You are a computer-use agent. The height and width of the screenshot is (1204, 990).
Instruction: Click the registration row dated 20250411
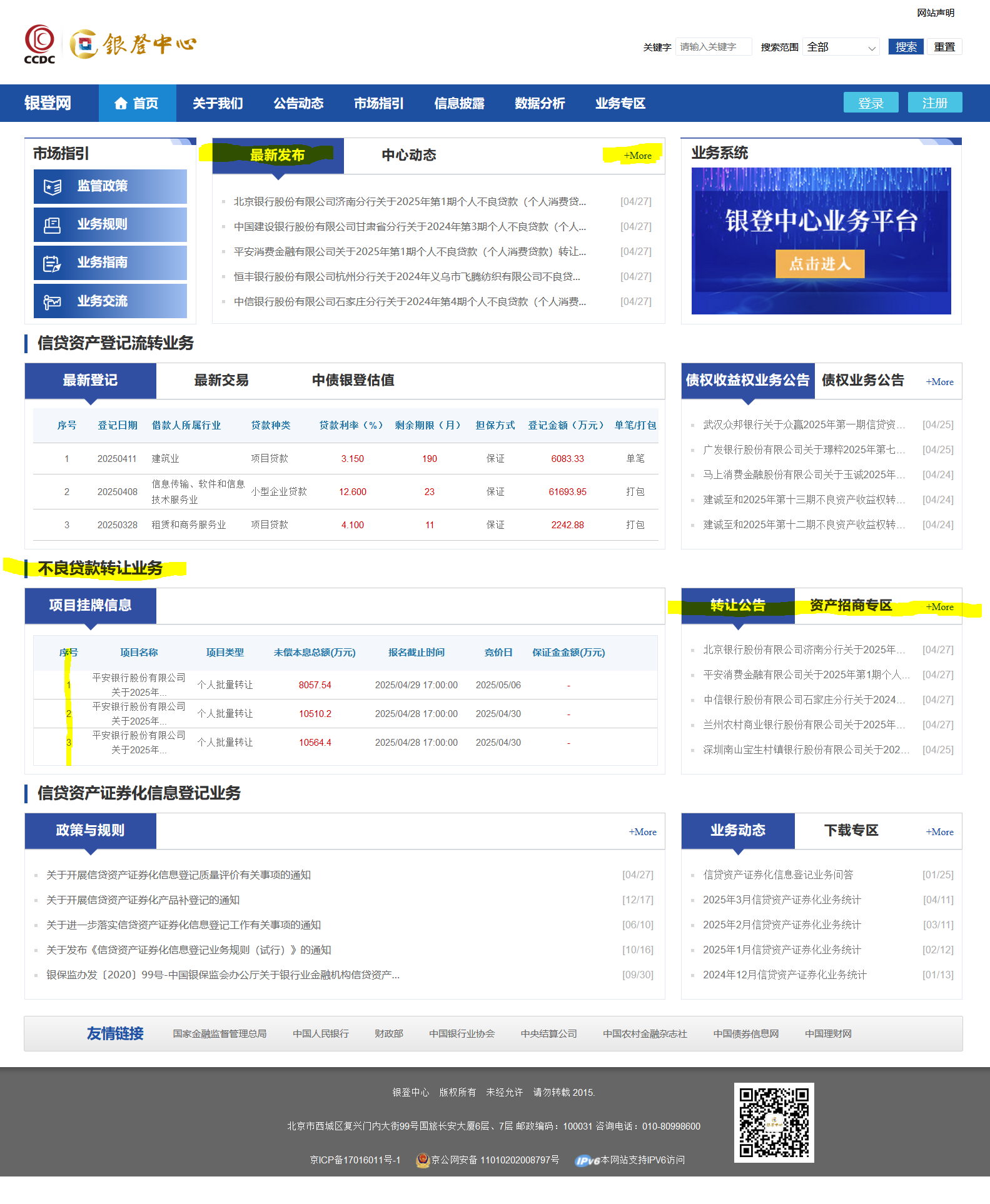pos(346,459)
